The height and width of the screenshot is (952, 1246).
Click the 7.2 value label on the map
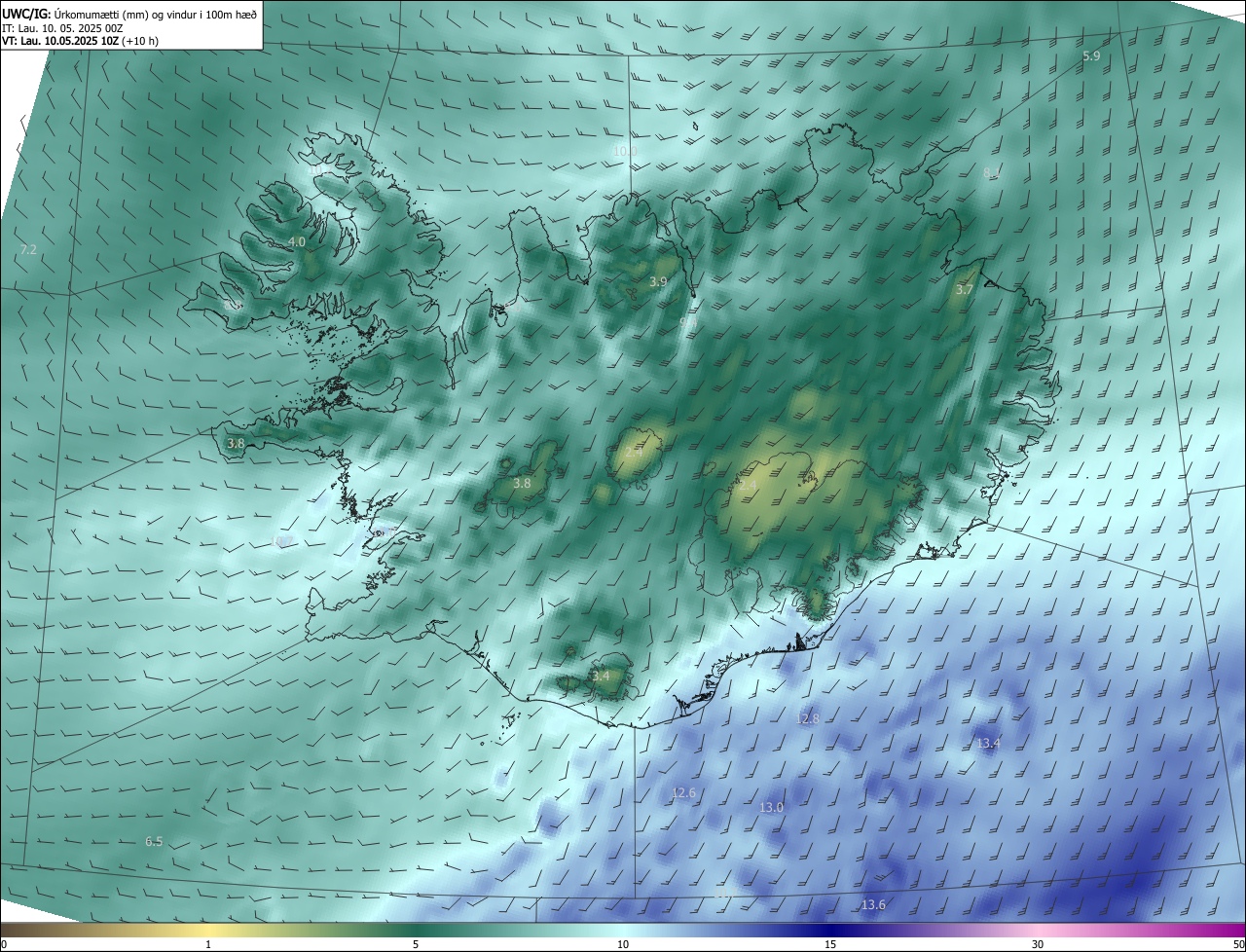pos(28,250)
